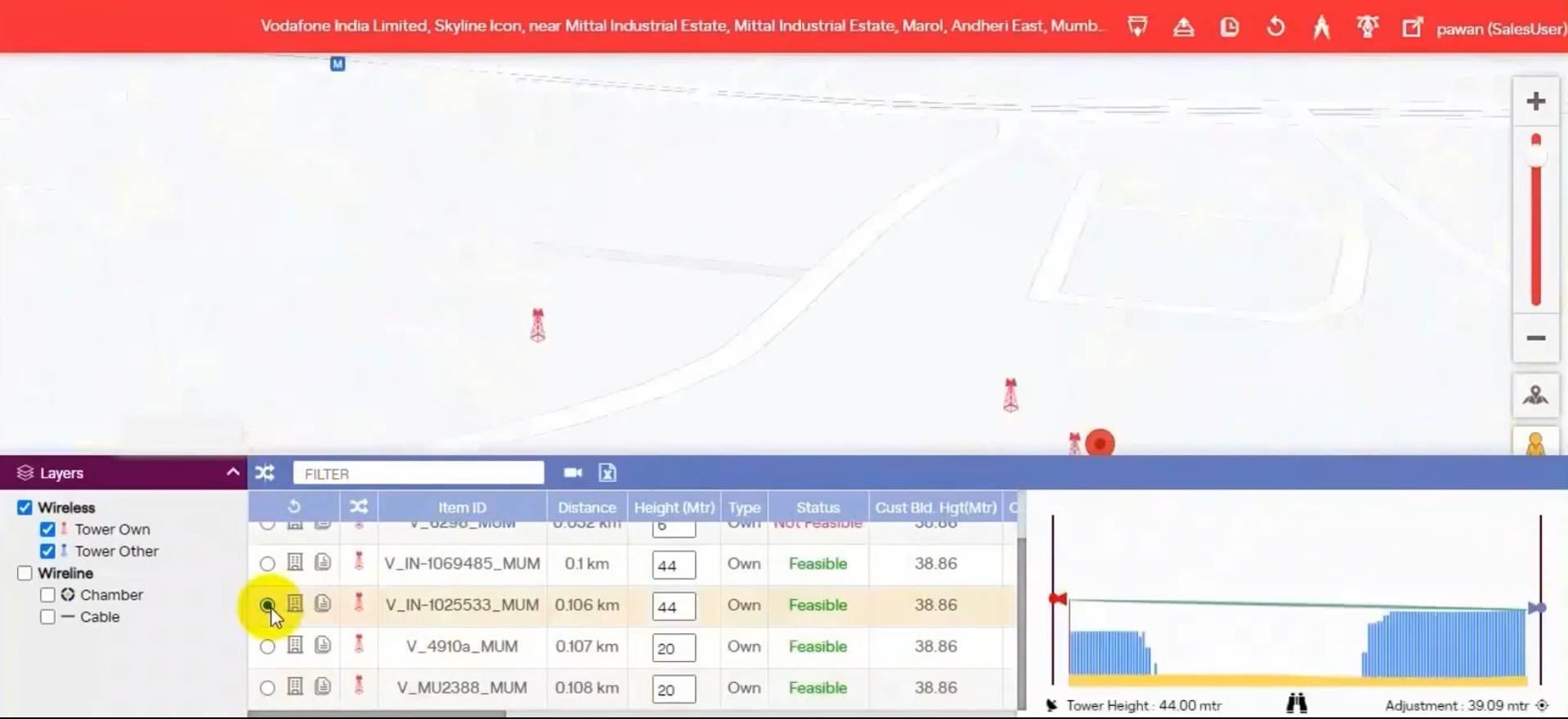Sort by Height (Mtr) column header
Viewport: 1568px width, 719px height.
point(674,507)
